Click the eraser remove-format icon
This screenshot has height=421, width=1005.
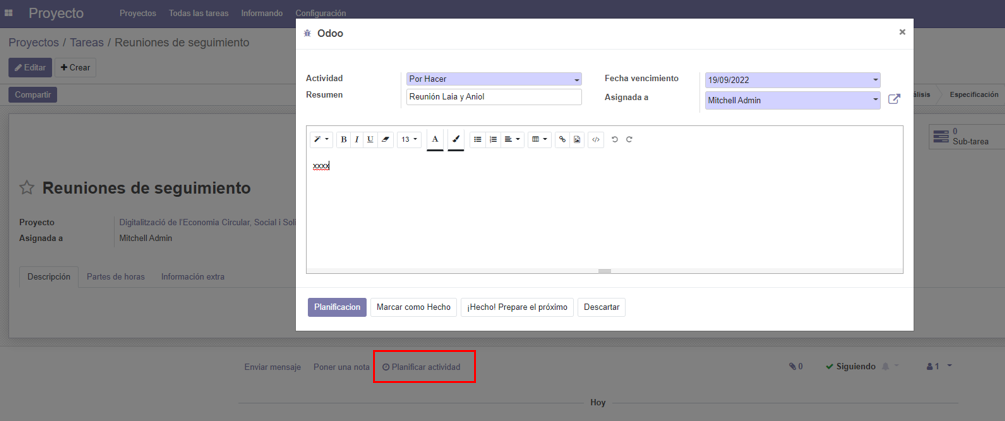click(x=385, y=139)
